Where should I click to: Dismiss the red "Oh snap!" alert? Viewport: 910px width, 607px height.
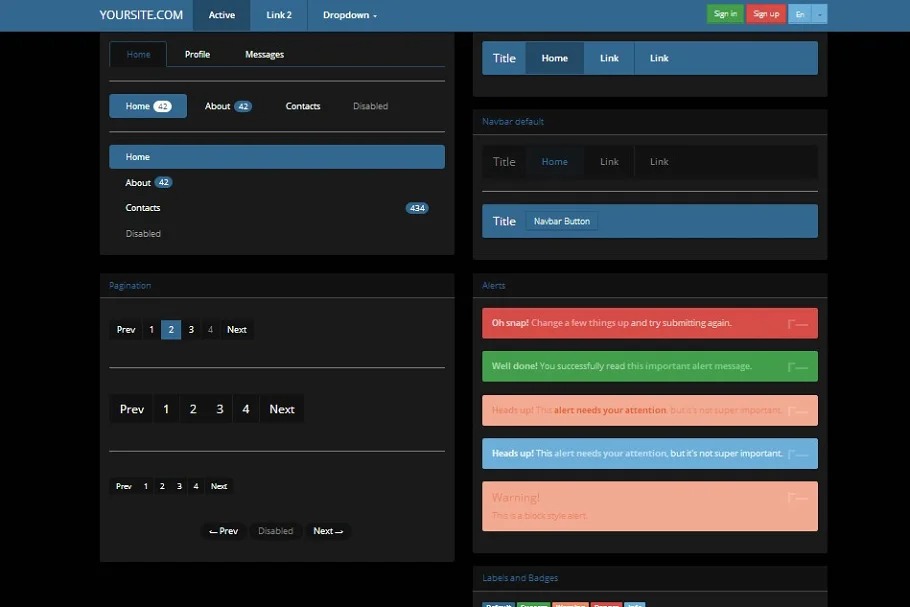797,324
